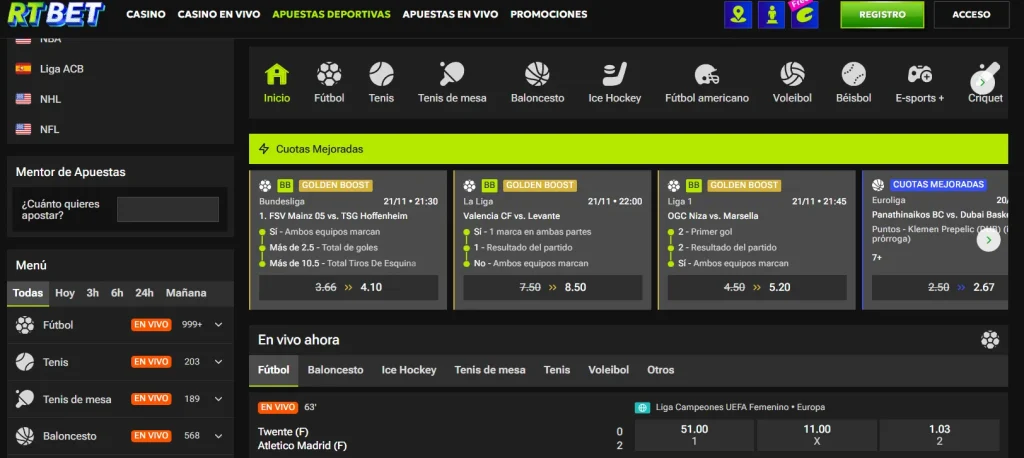Click EN VIVO badge on Fútbol menu row

(151, 325)
